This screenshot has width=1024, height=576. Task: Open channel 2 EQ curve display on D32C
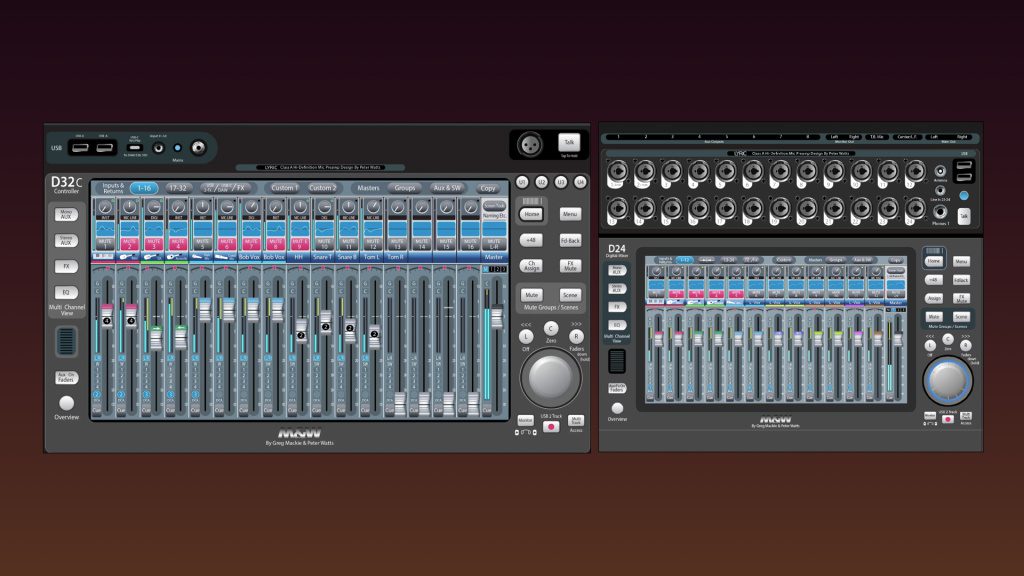tap(129, 229)
